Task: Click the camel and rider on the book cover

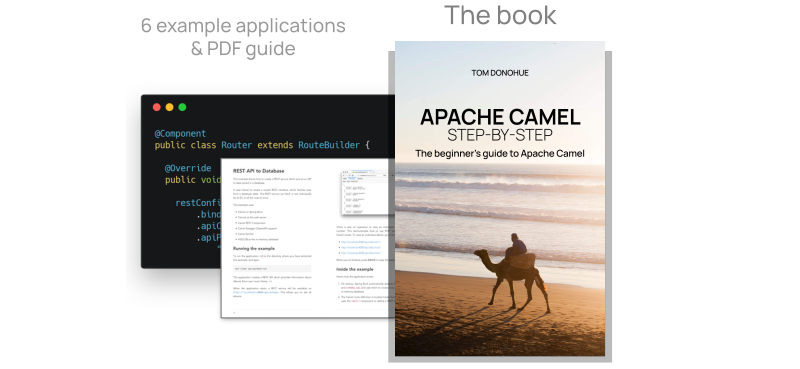Action: [512, 272]
